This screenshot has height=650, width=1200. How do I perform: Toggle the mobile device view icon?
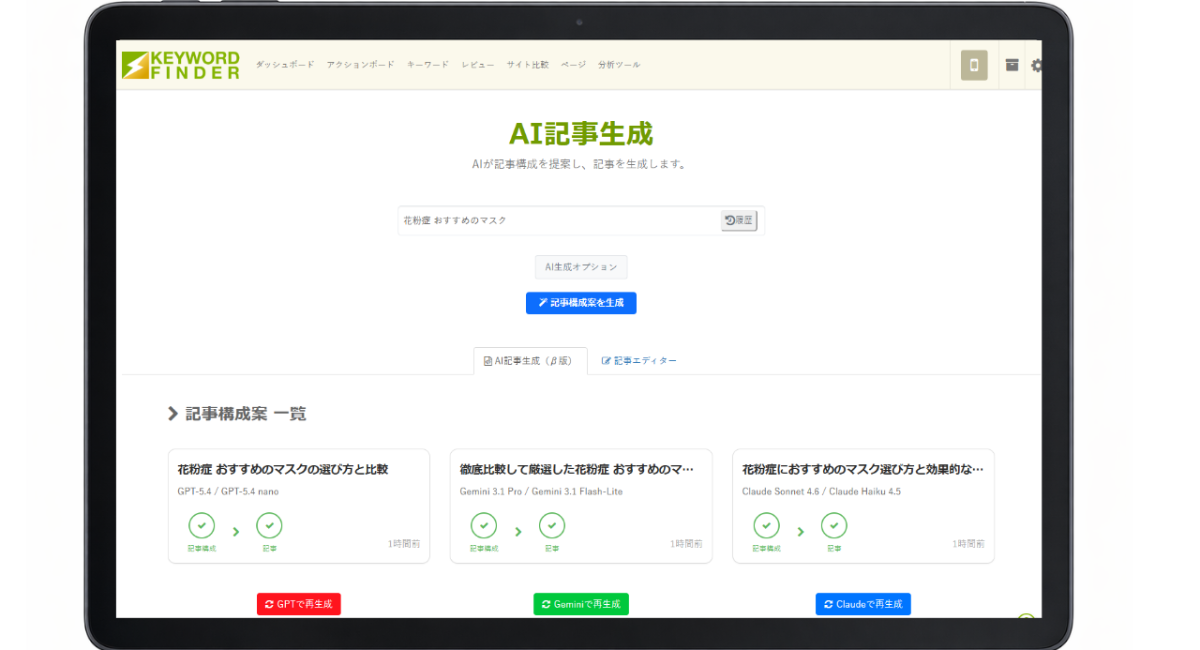coord(973,66)
